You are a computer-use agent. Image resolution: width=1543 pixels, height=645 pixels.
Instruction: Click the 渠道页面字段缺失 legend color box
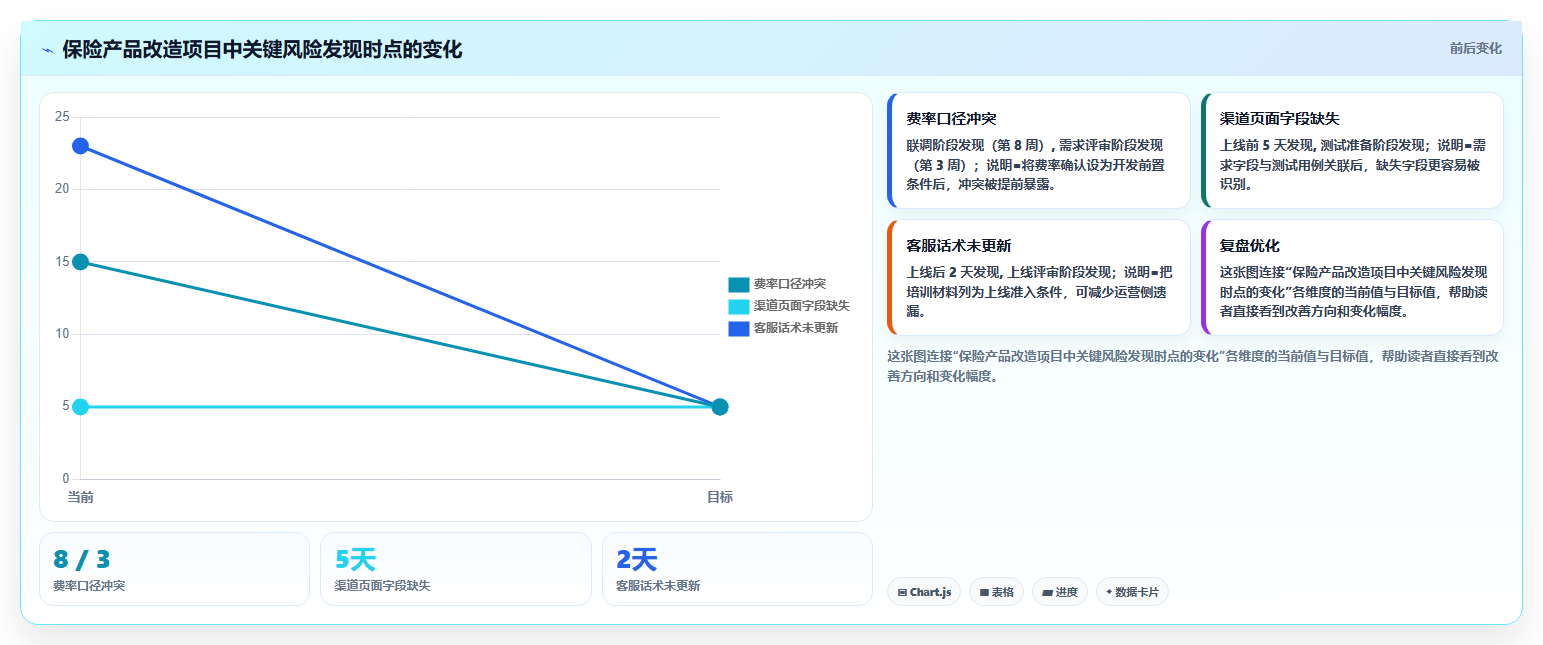coord(738,306)
